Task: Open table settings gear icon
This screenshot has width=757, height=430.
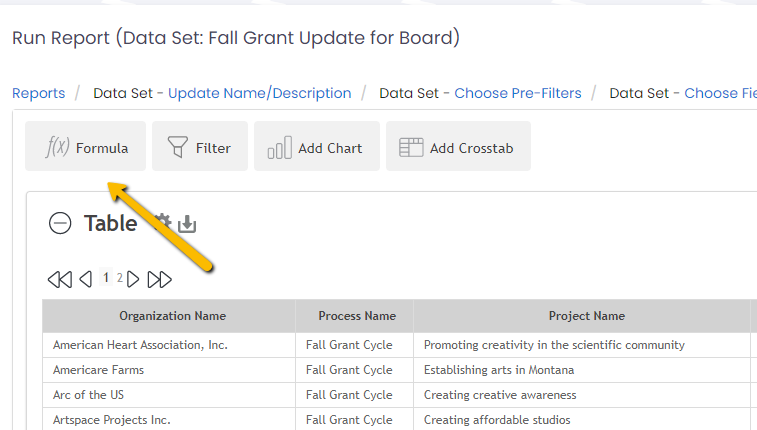Action: point(164,222)
